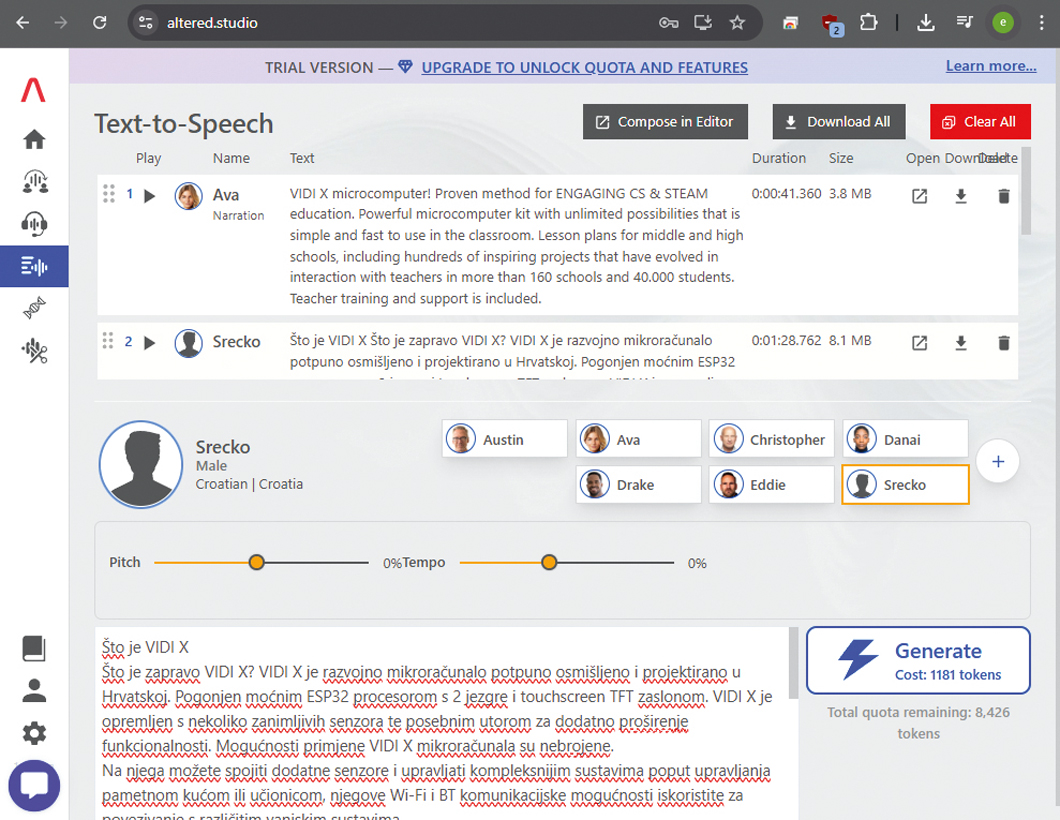Open the chat support bubble
Screen dimensions: 1060x820
(x=34, y=785)
